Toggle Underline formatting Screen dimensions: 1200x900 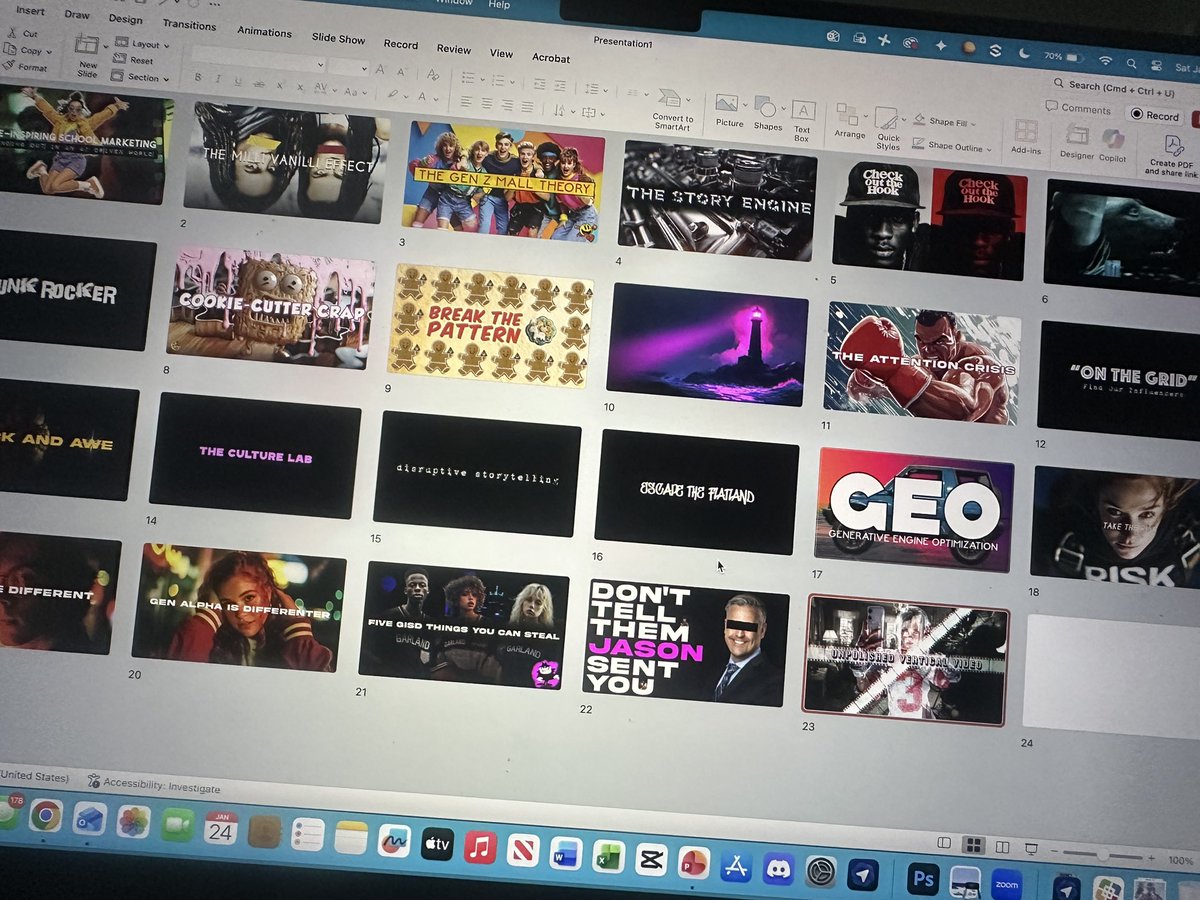pos(240,81)
